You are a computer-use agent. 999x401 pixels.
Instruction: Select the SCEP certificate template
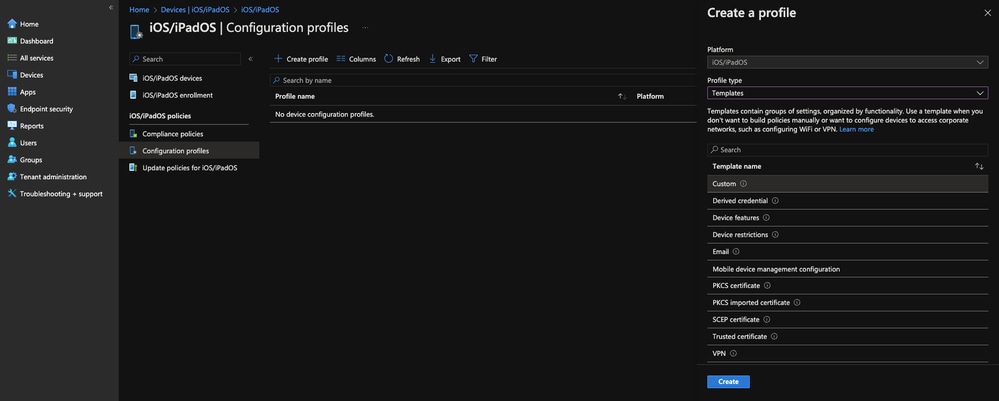(847, 319)
